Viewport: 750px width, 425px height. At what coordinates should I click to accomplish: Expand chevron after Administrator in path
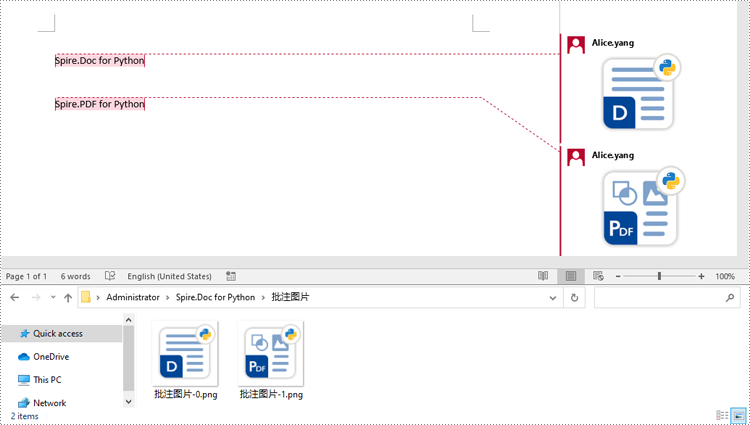tap(168, 297)
